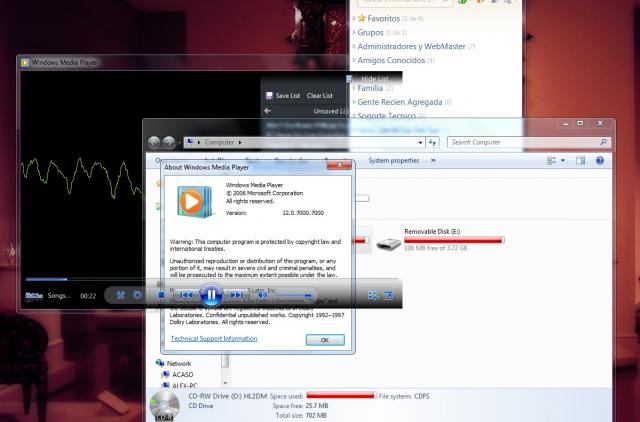Screen dimensions: 640x422
Task: Clear List in the Media Player playlist
Action: (320, 96)
